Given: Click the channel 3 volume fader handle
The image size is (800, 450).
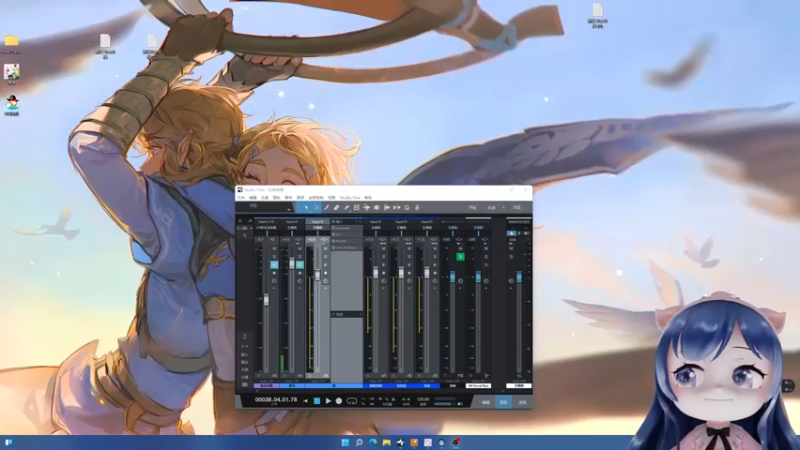Looking at the screenshot, I should (x=317, y=276).
